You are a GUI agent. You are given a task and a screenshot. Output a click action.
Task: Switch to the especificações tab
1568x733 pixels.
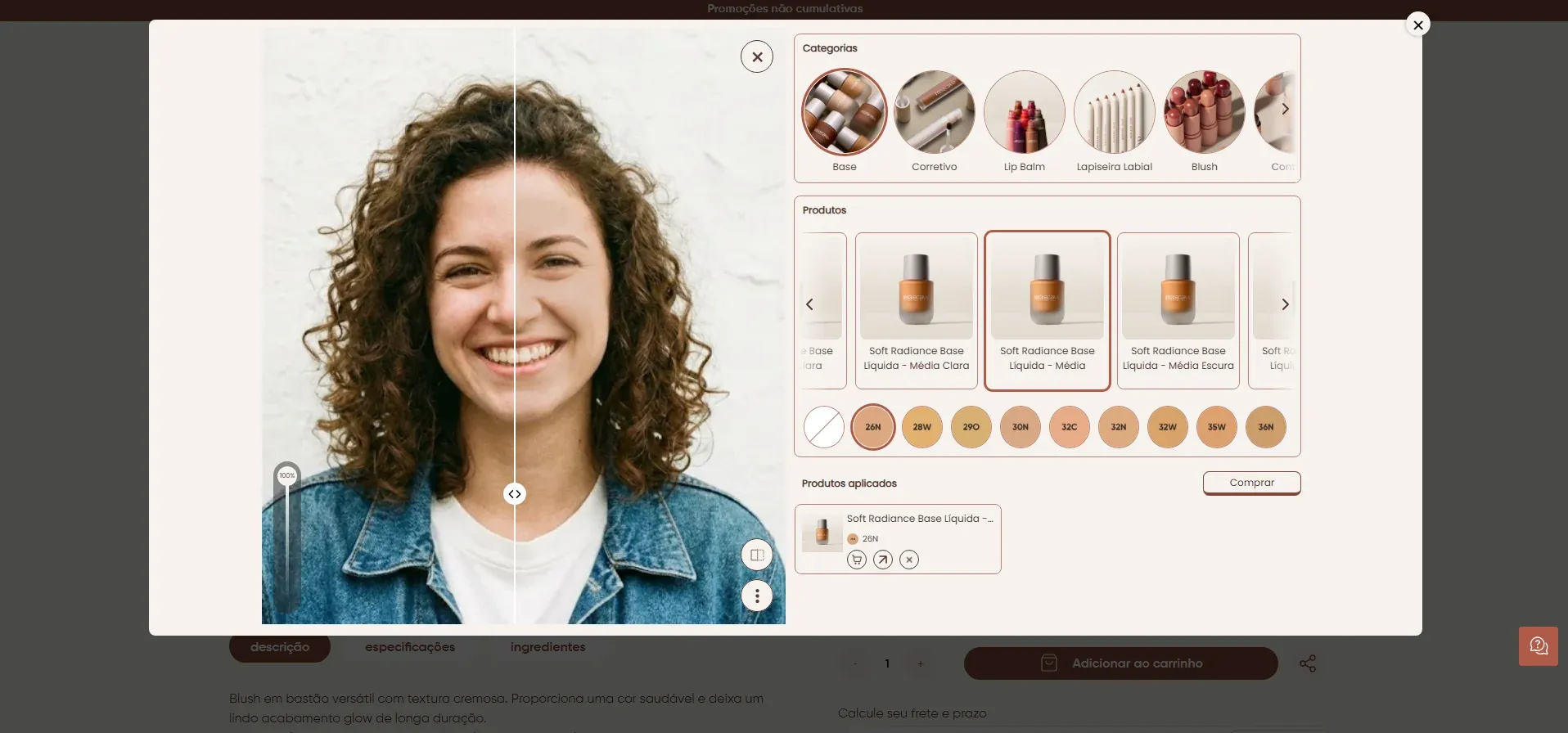pos(410,647)
